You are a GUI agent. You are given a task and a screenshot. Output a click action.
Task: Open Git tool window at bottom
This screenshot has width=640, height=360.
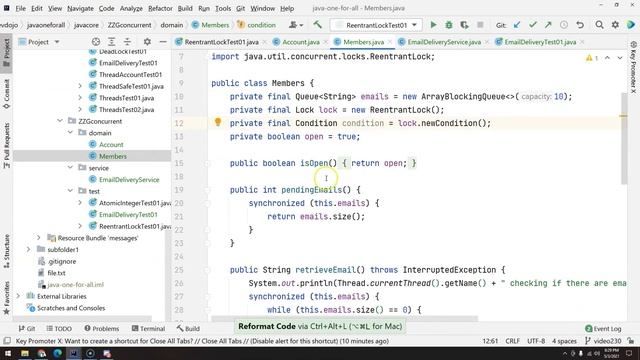pos(27,328)
